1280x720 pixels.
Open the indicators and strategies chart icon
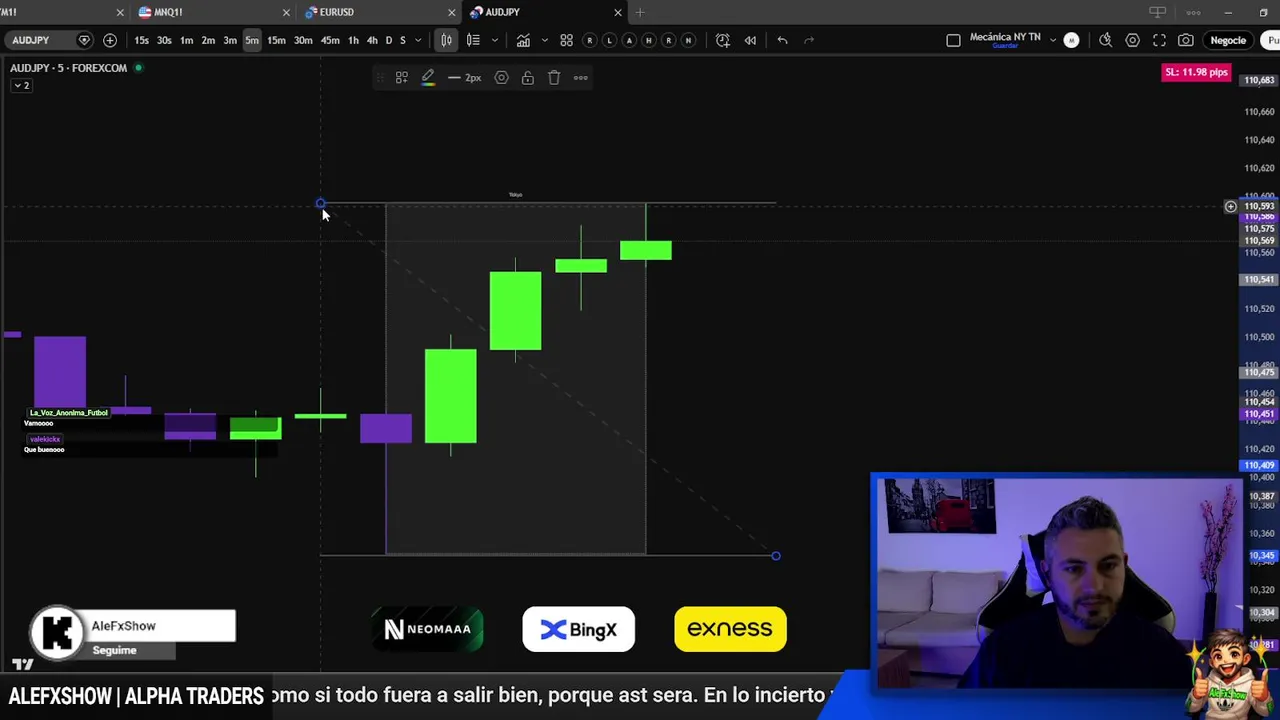point(523,40)
